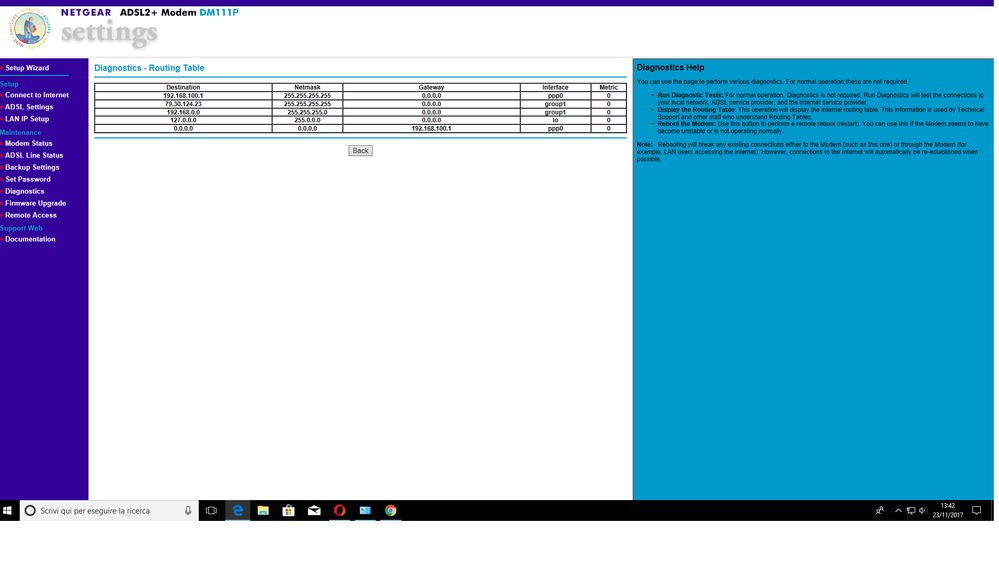Click the Metric column header
This screenshot has width=999, height=562.
608,87
